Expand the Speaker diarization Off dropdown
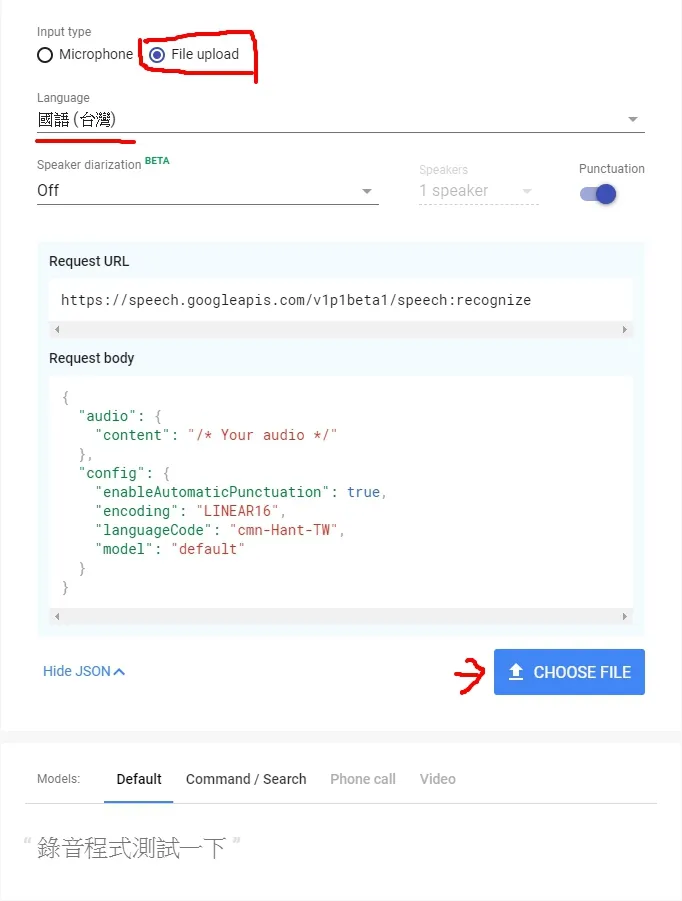 point(207,191)
